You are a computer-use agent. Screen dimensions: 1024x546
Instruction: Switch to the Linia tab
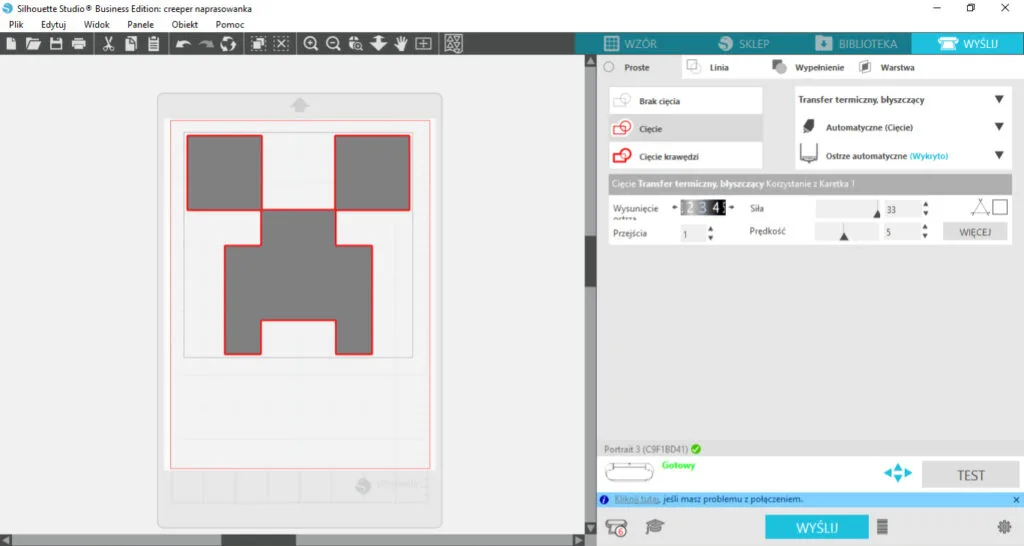709,67
